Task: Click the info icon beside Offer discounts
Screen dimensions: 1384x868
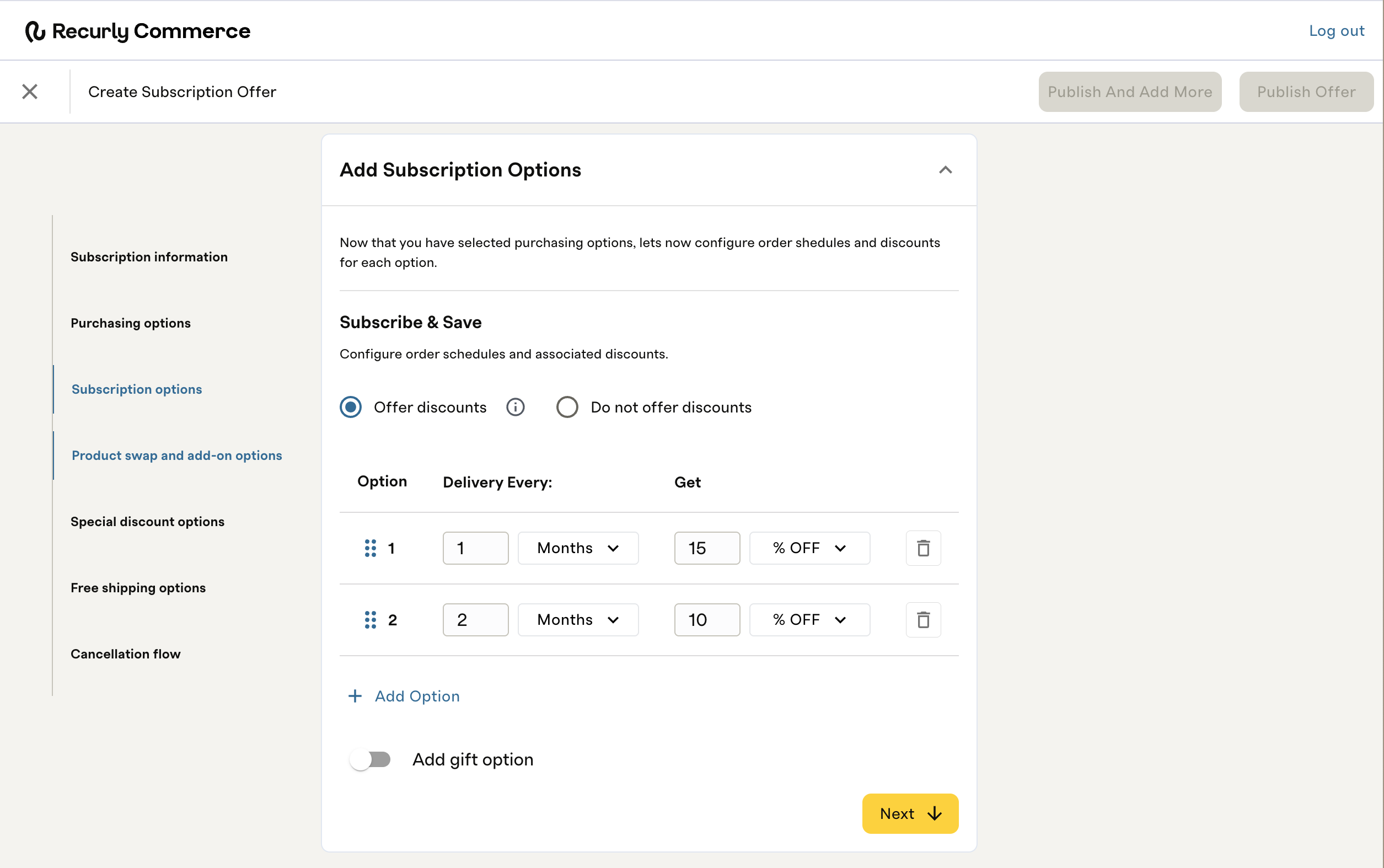Action: click(515, 407)
